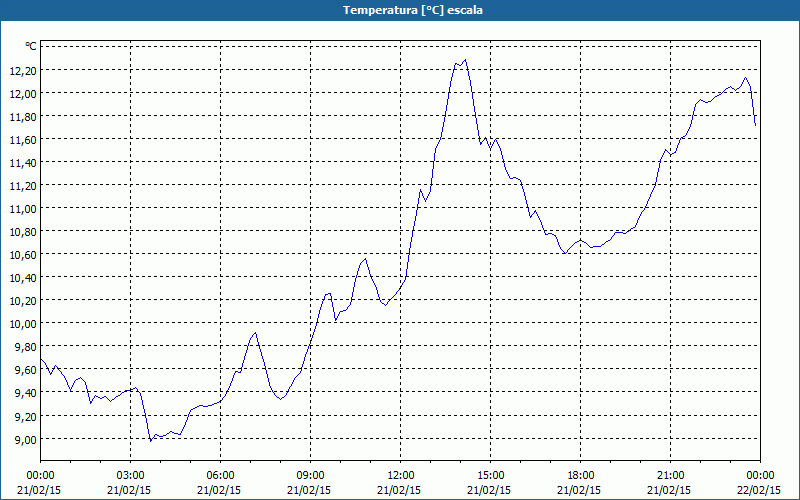Click the 06:00 time label
The image size is (800, 500).
(220, 476)
